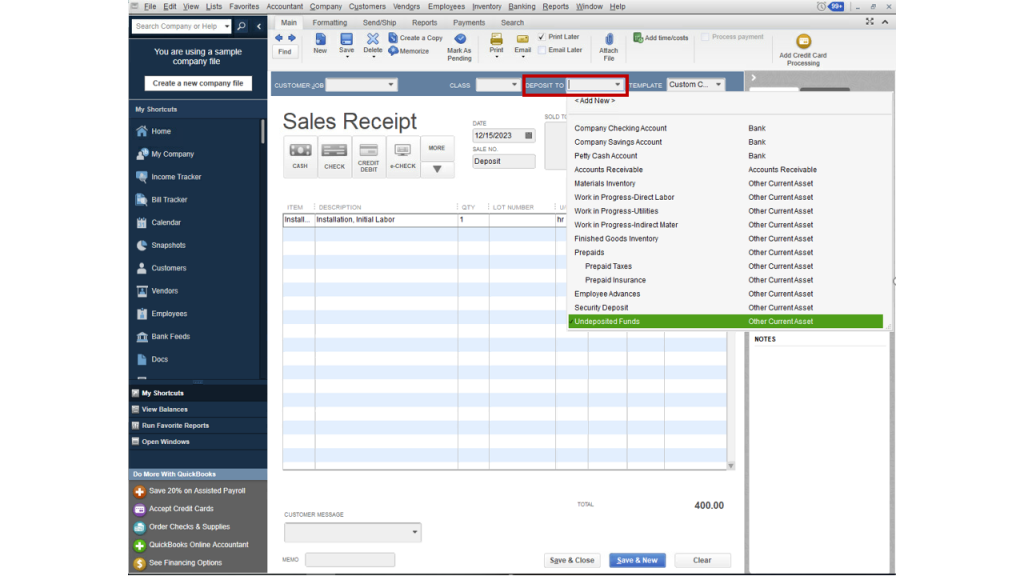Click Create a Copy
The image size is (1024, 576).
pos(415,38)
